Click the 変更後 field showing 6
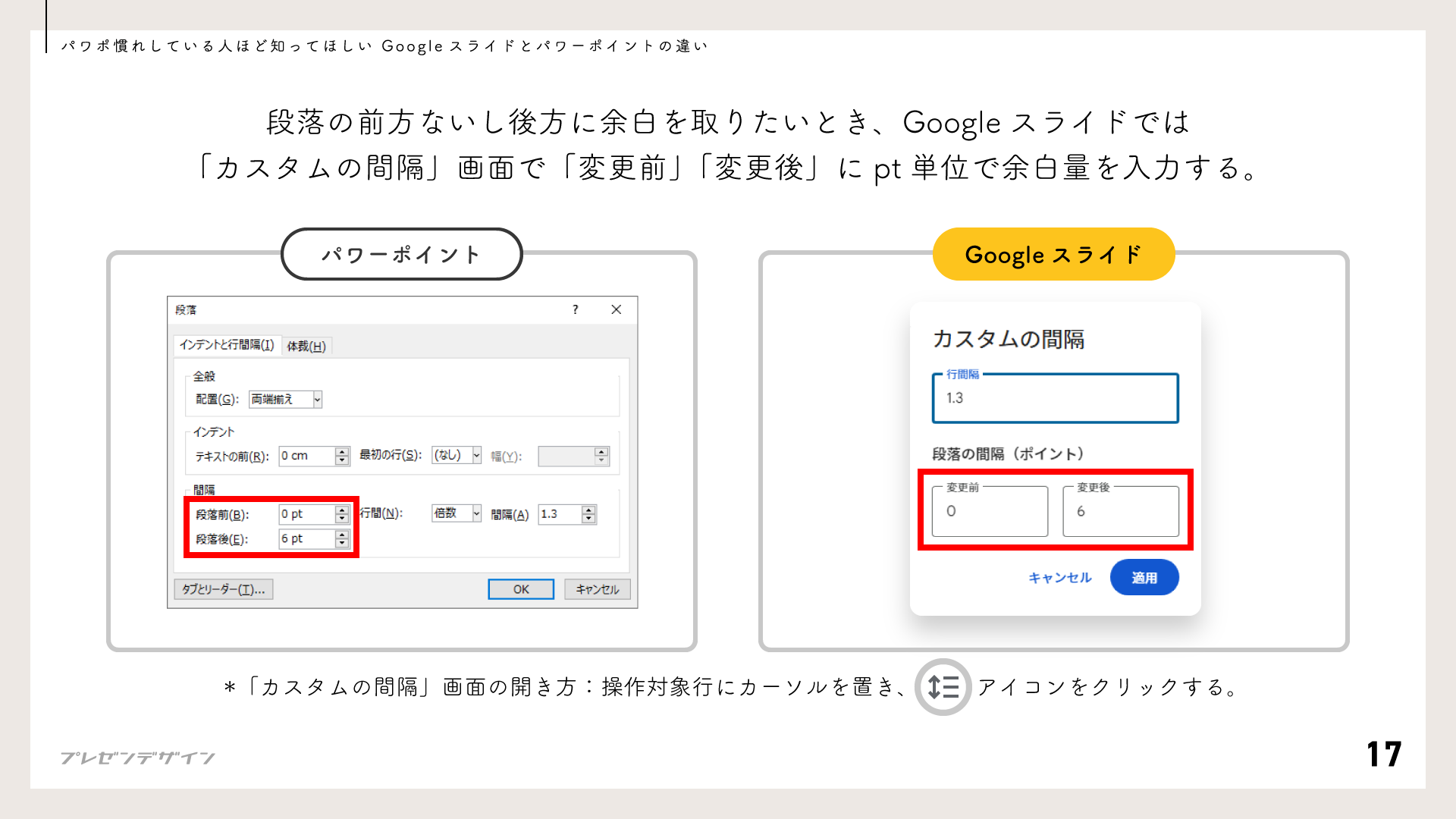This screenshot has height=819, width=1456. tap(1121, 511)
